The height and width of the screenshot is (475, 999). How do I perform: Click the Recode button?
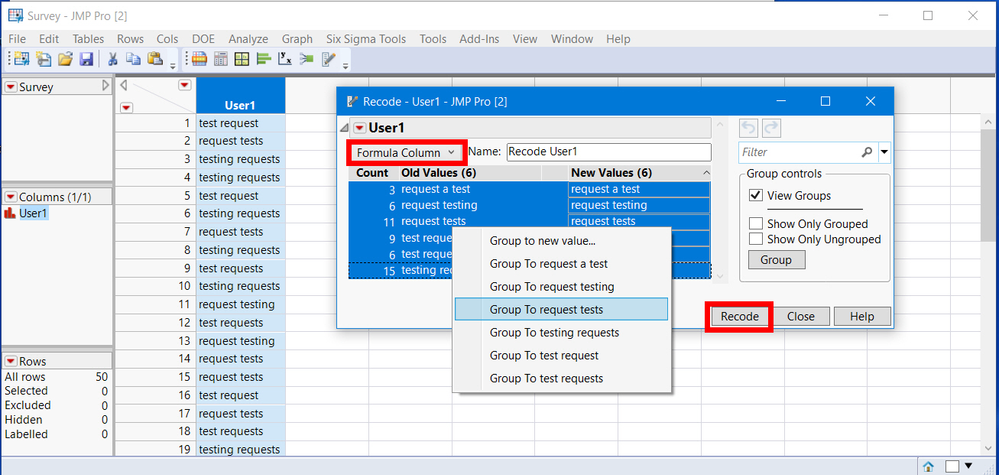(740, 316)
